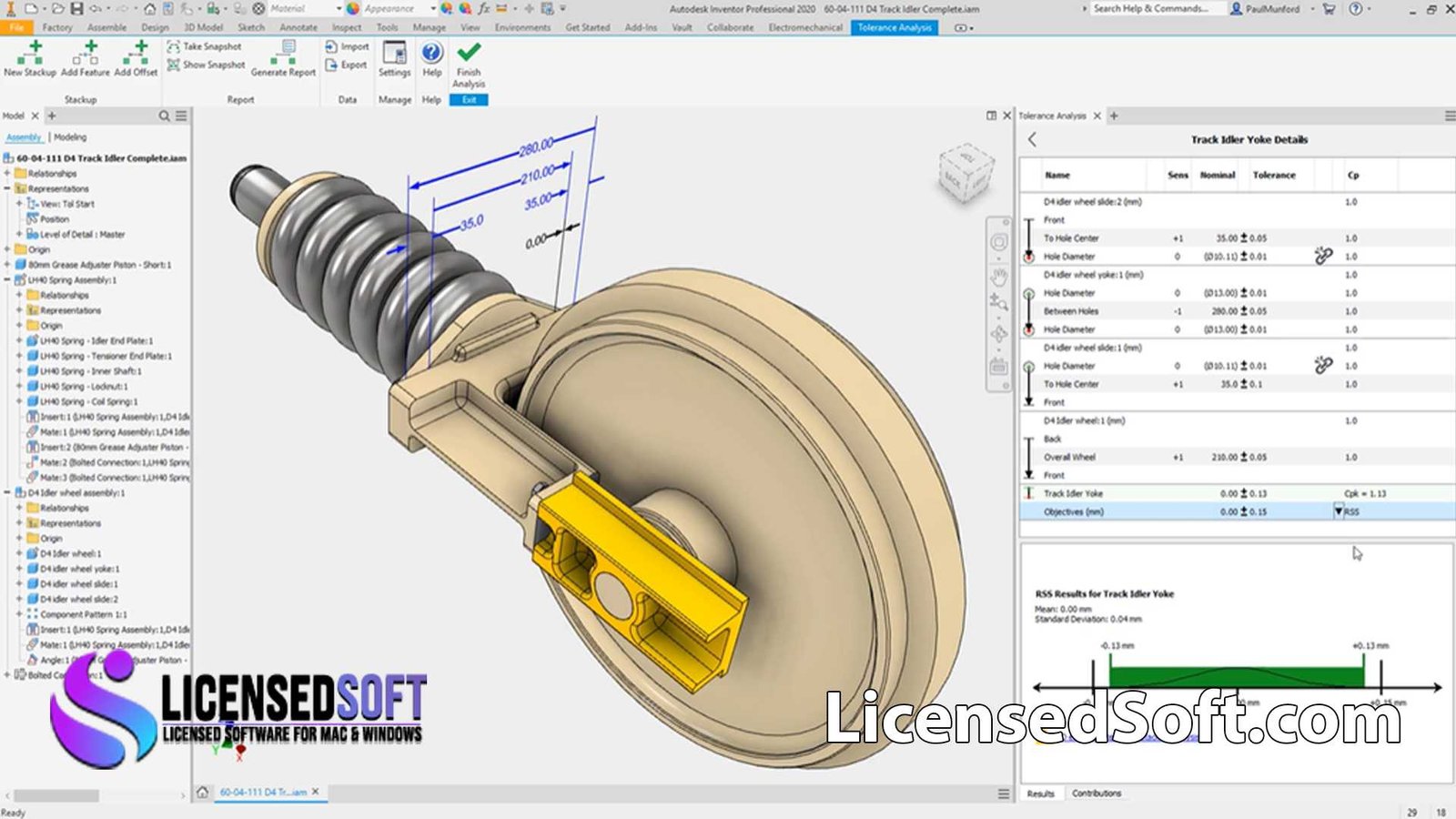Toggle the tiled window layout icon in viewport header
The image size is (1456, 819).
point(991,116)
